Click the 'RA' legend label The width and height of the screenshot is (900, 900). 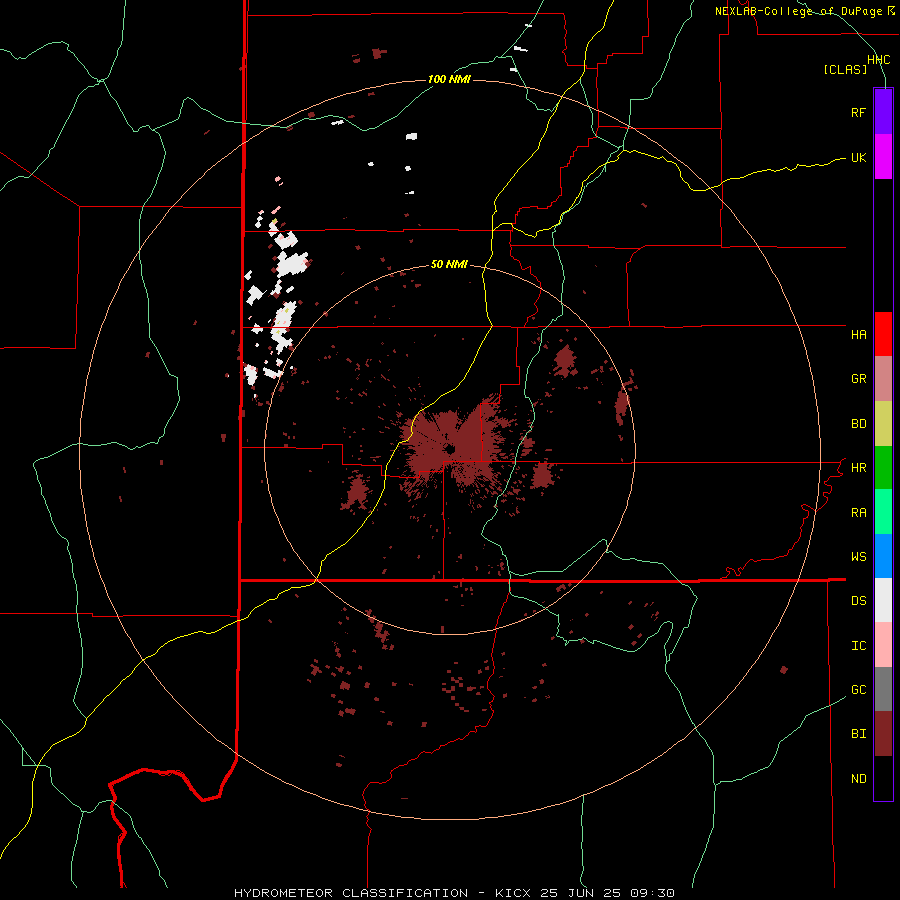click(x=858, y=513)
